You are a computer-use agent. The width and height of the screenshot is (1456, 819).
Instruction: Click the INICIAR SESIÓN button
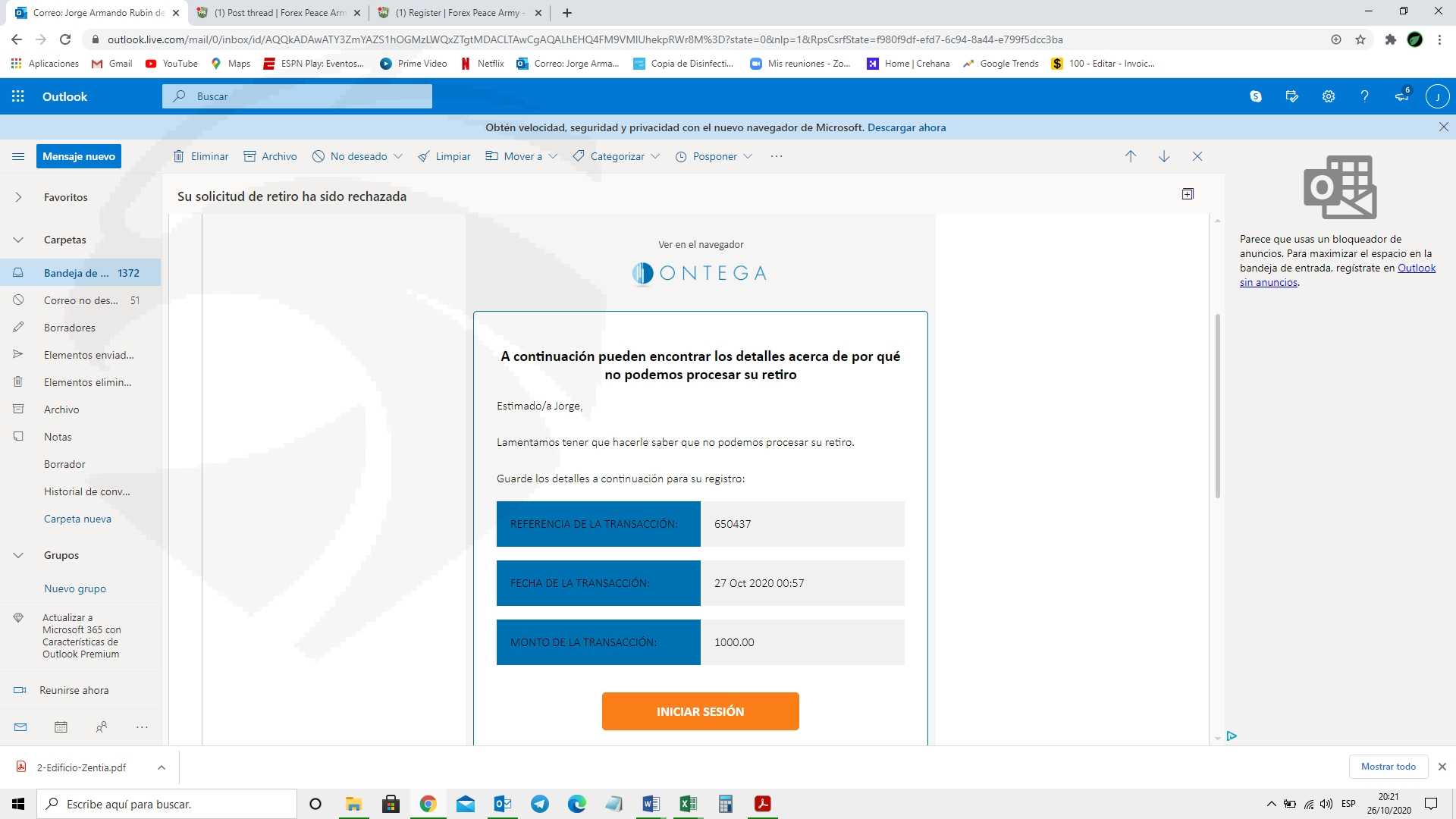coord(700,711)
